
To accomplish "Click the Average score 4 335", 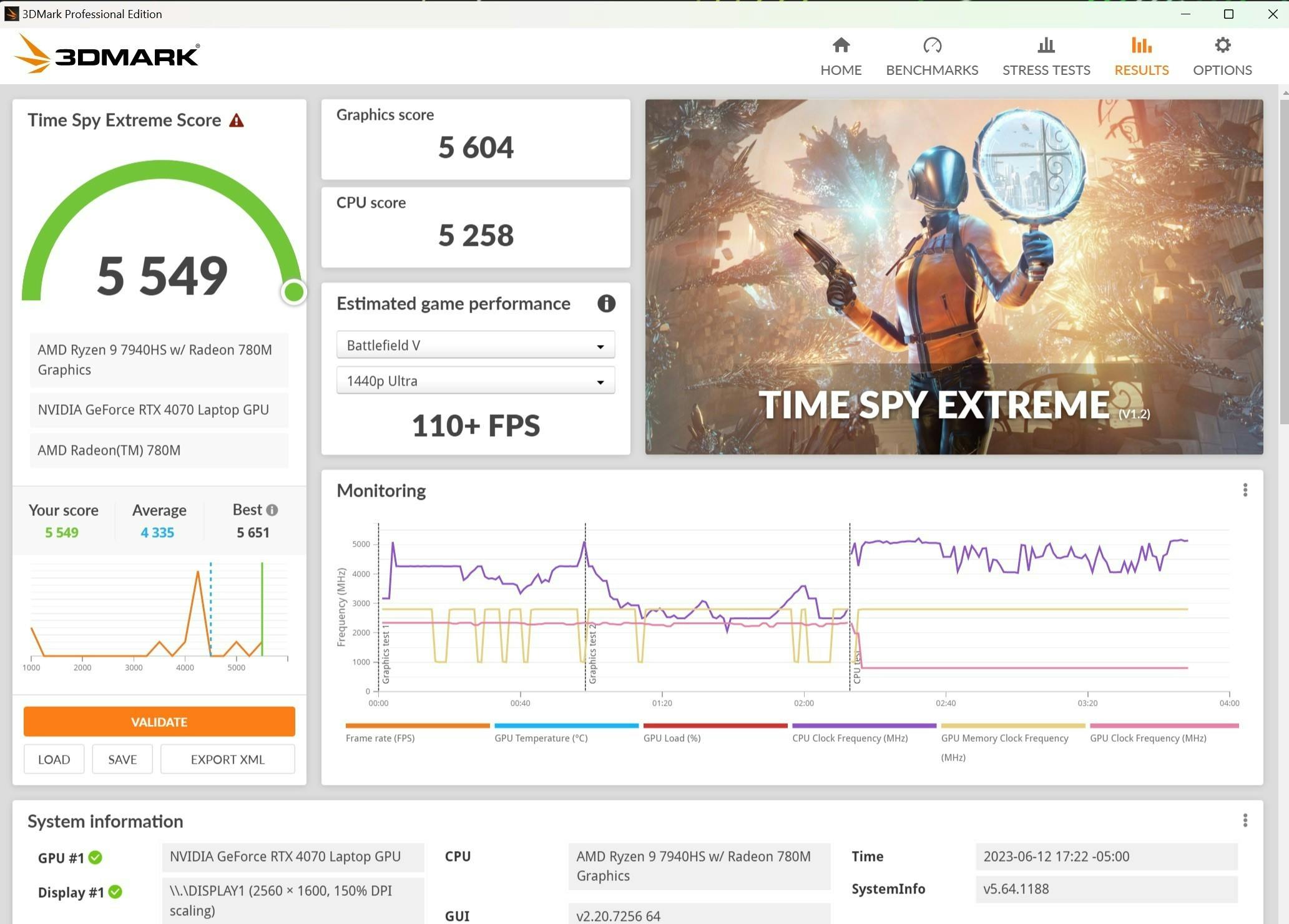I will point(157,533).
